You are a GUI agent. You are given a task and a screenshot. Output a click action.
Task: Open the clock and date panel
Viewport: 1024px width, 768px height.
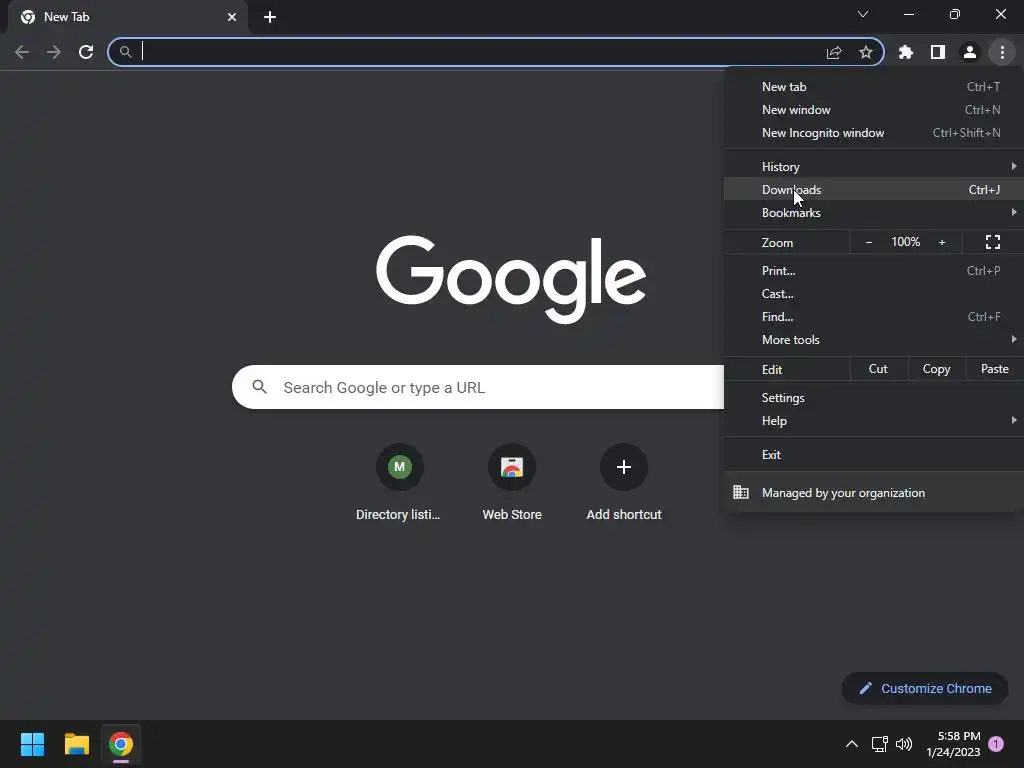pyautogui.click(x=953, y=744)
